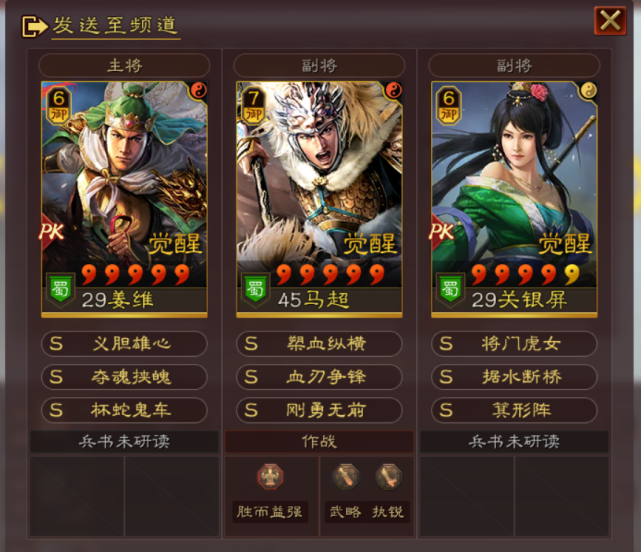
Task: Open the 发送至频道 link
Action: (x=116, y=25)
